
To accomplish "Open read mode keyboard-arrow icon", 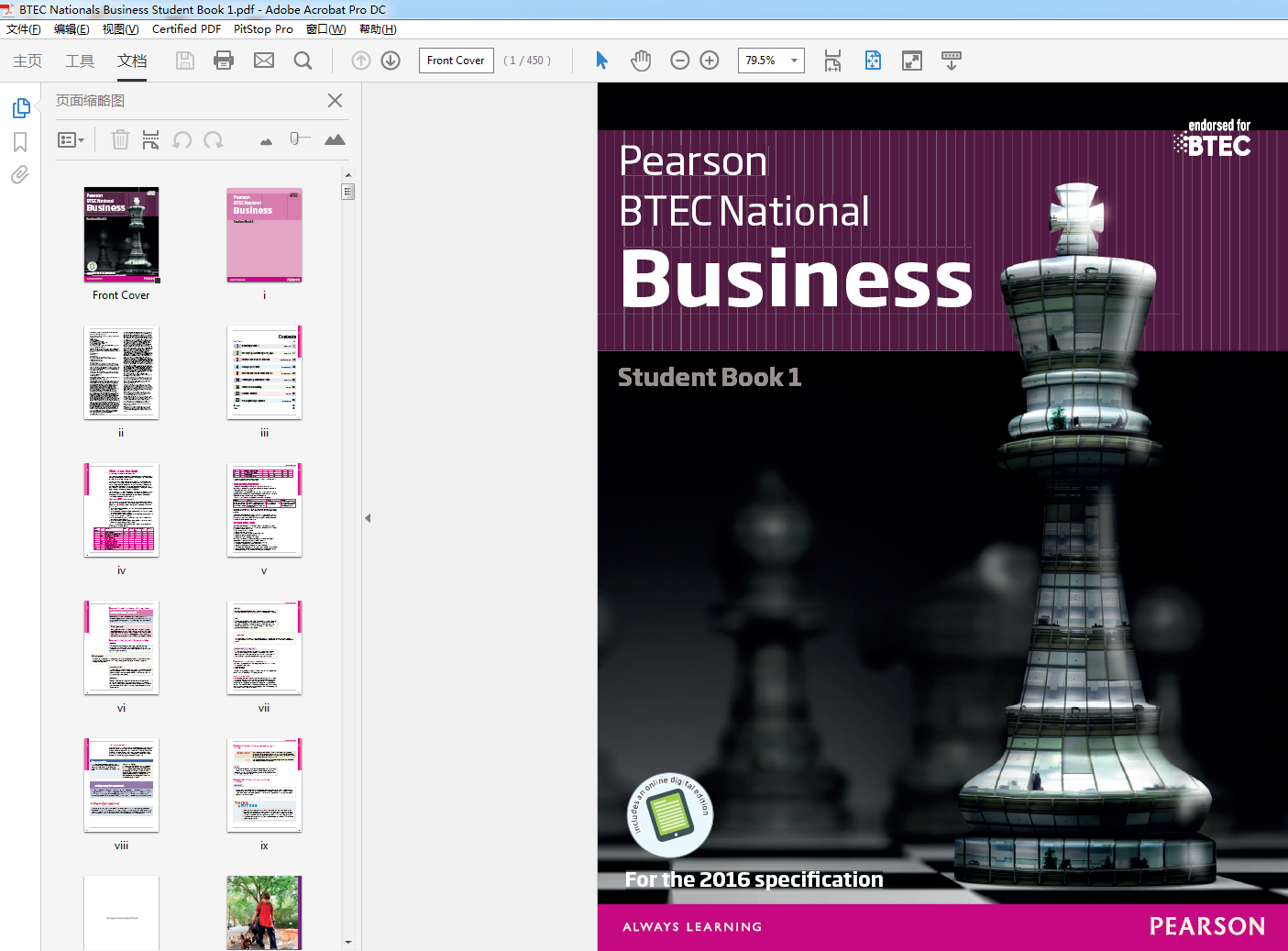I will pos(952,61).
